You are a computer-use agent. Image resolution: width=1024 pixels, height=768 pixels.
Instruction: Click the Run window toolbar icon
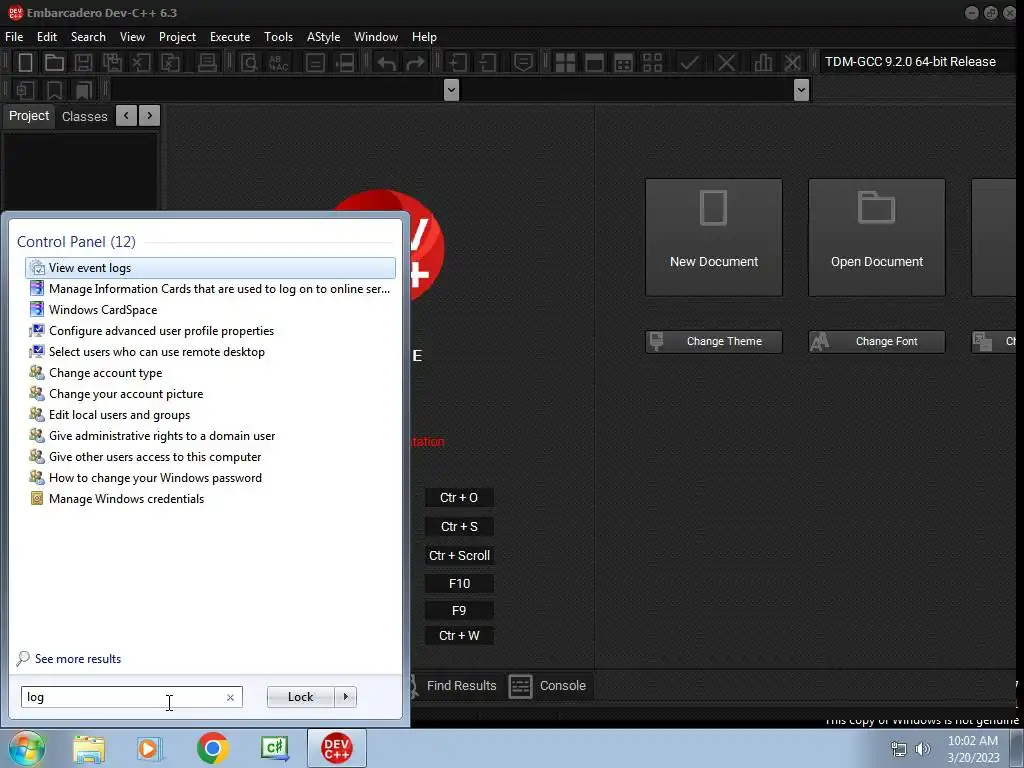[594, 62]
